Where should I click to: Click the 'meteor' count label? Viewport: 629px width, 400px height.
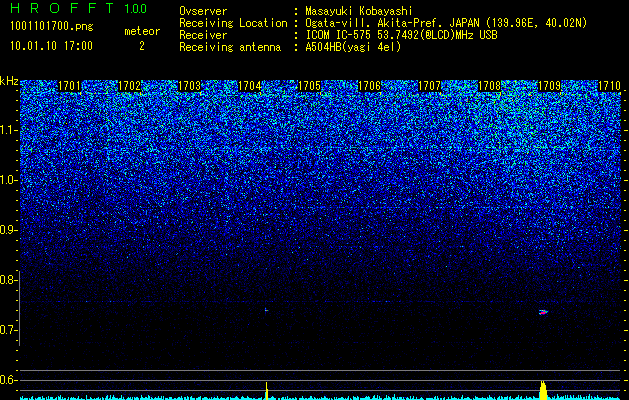142,31
